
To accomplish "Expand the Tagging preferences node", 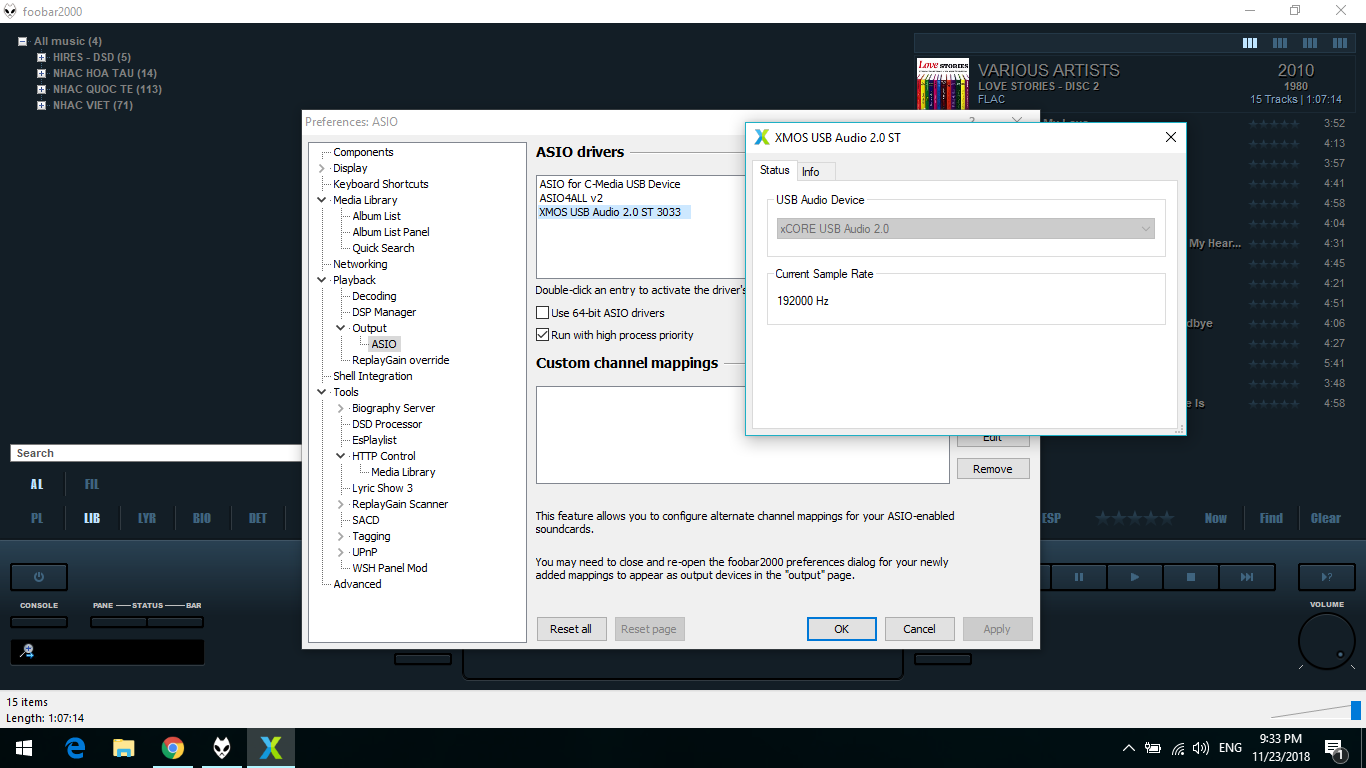I will click(341, 536).
